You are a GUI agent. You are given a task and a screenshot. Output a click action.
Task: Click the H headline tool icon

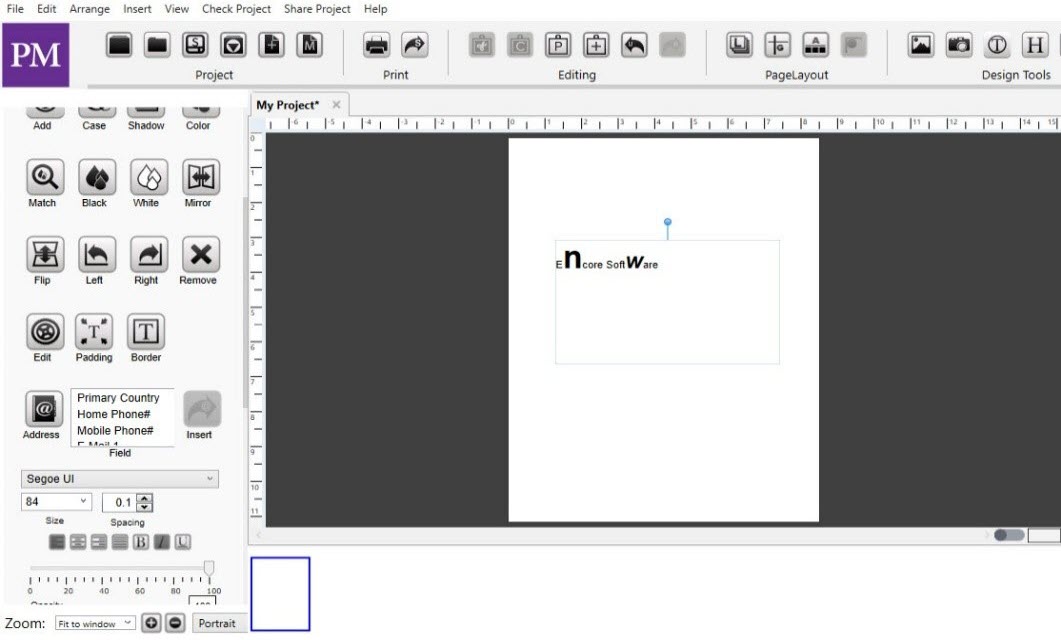pos(1035,45)
